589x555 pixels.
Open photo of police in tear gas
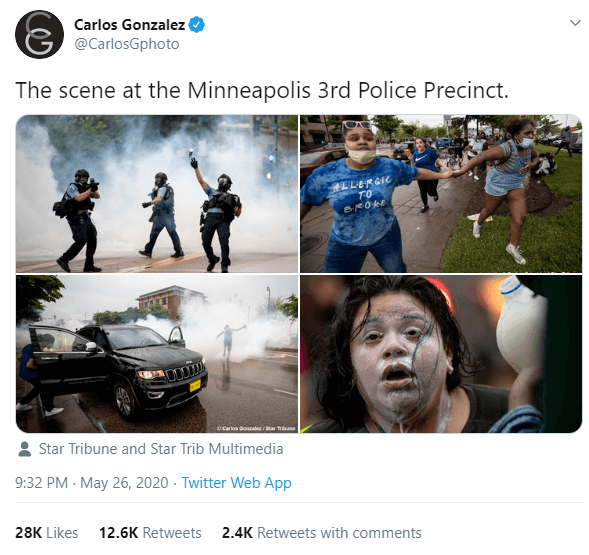(157, 194)
